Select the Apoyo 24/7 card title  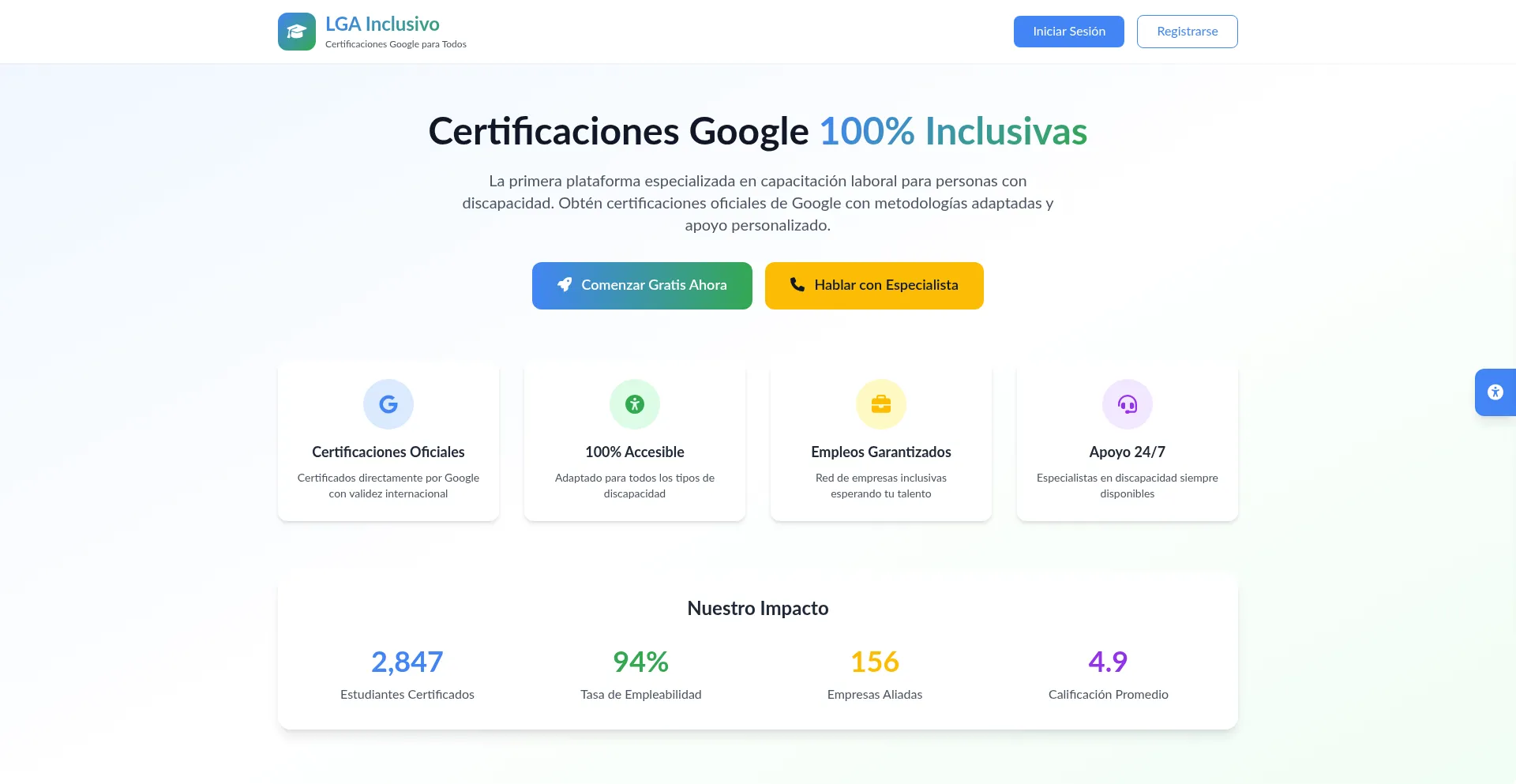click(1128, 452)
